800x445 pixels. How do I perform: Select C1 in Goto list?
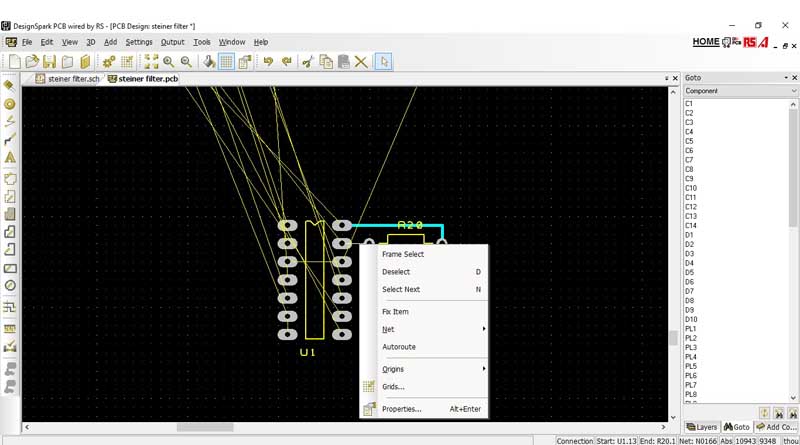click(689, 104)
